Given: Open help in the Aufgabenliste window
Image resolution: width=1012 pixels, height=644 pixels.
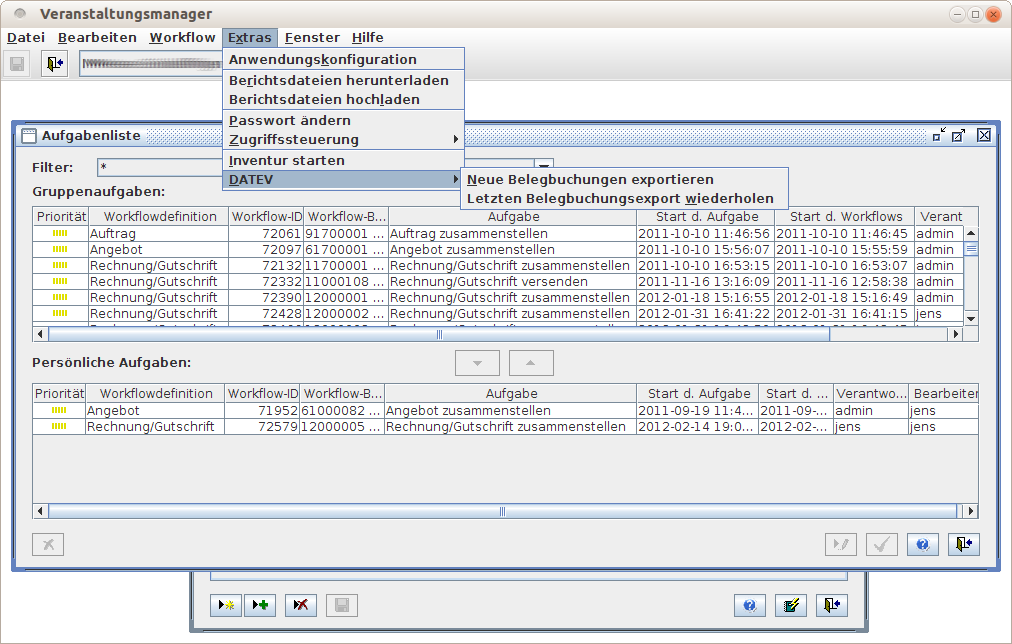Looking at the screenshot, I should pos(922,544).
